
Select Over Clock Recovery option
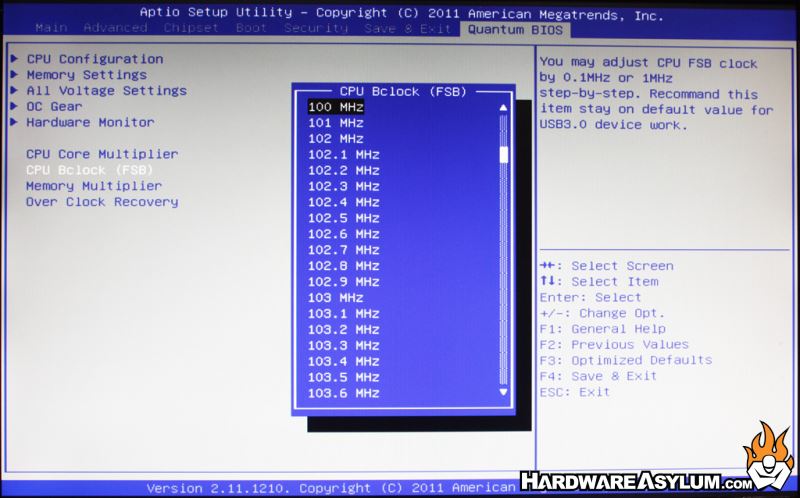click(102, 202)
